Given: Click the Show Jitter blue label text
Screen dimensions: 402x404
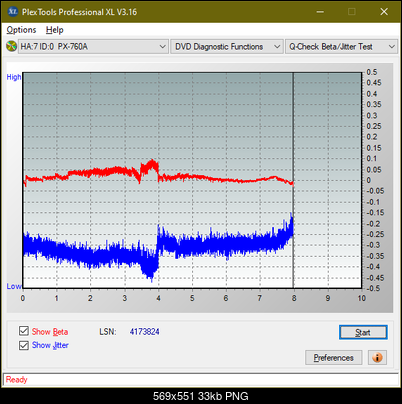Looking at the screenshot, I should (50, 345).
